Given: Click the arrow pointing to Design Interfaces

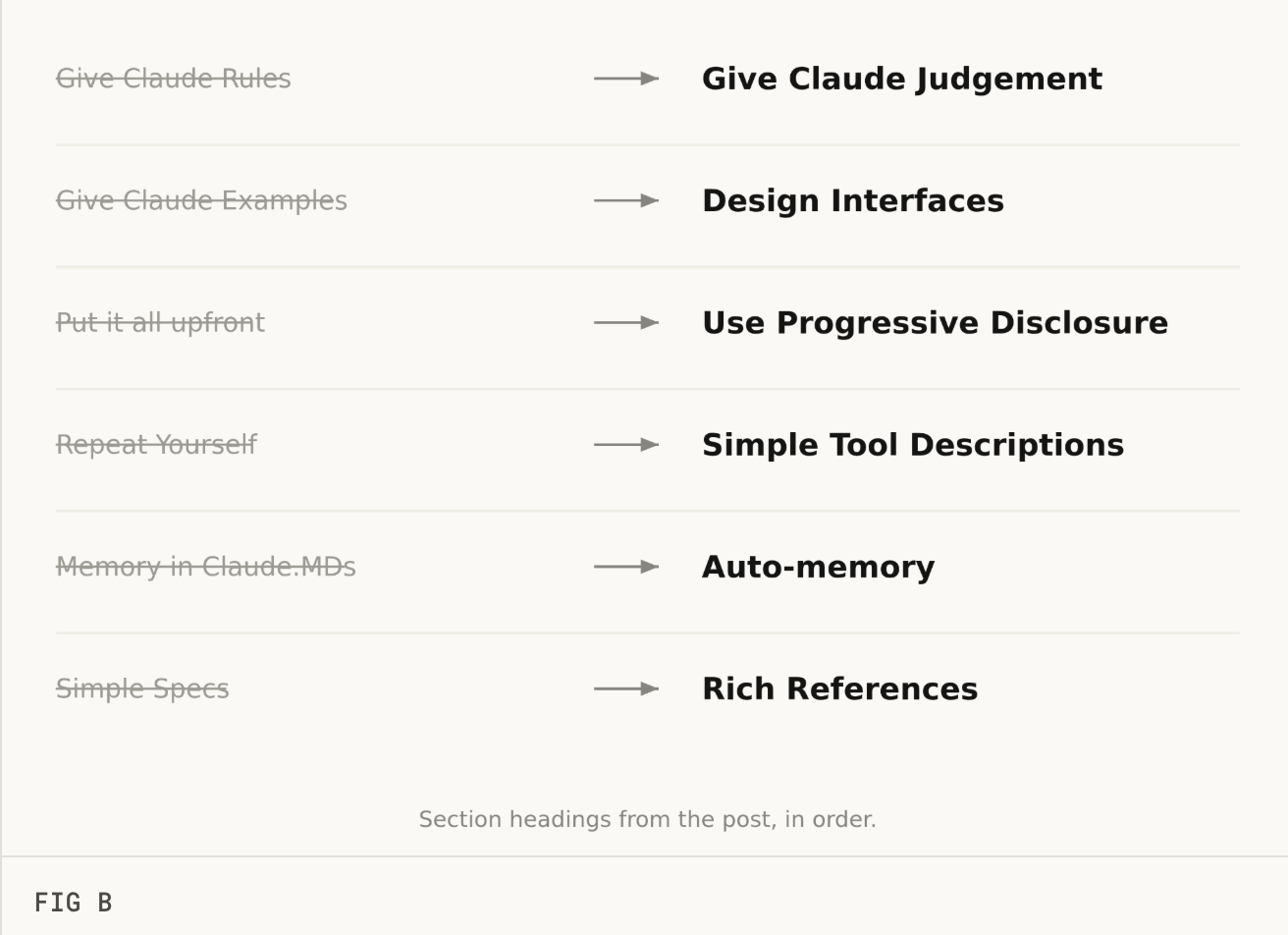Looking at the screenshot, I should pyautogui.click(x=626, y=200).
